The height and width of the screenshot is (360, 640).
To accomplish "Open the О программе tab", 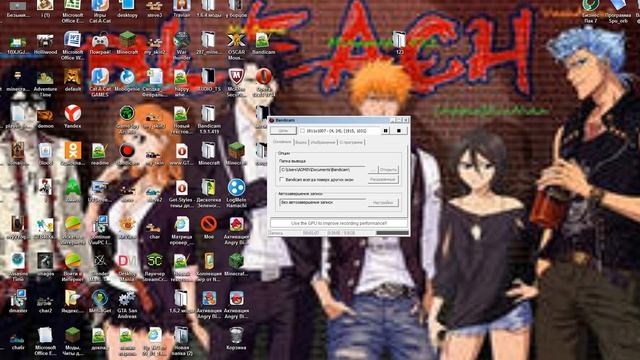I will pyautogui.click(x=351, y=142).
